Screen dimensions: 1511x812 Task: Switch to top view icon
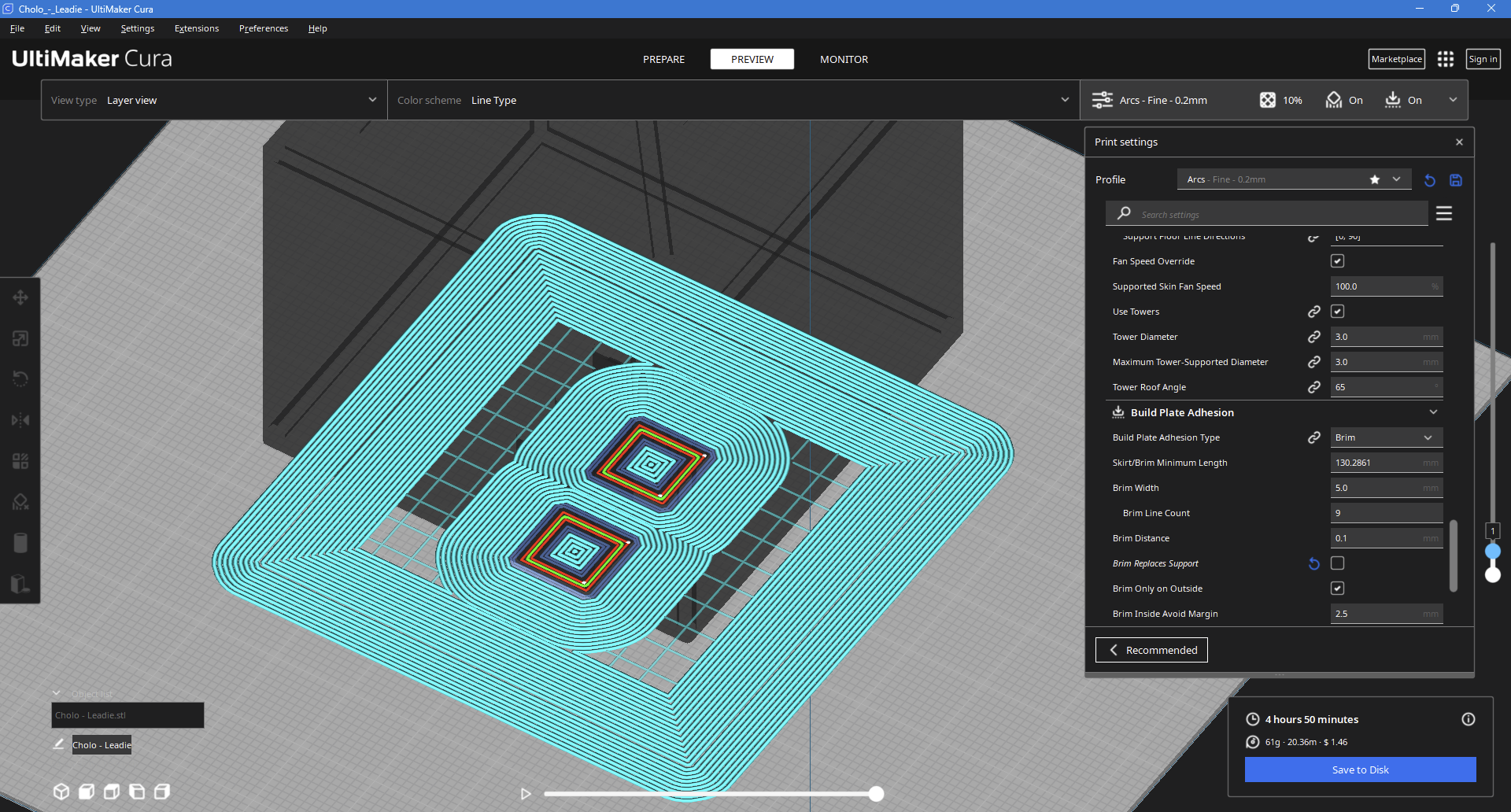pyautogui.click(x=112, y=792)
